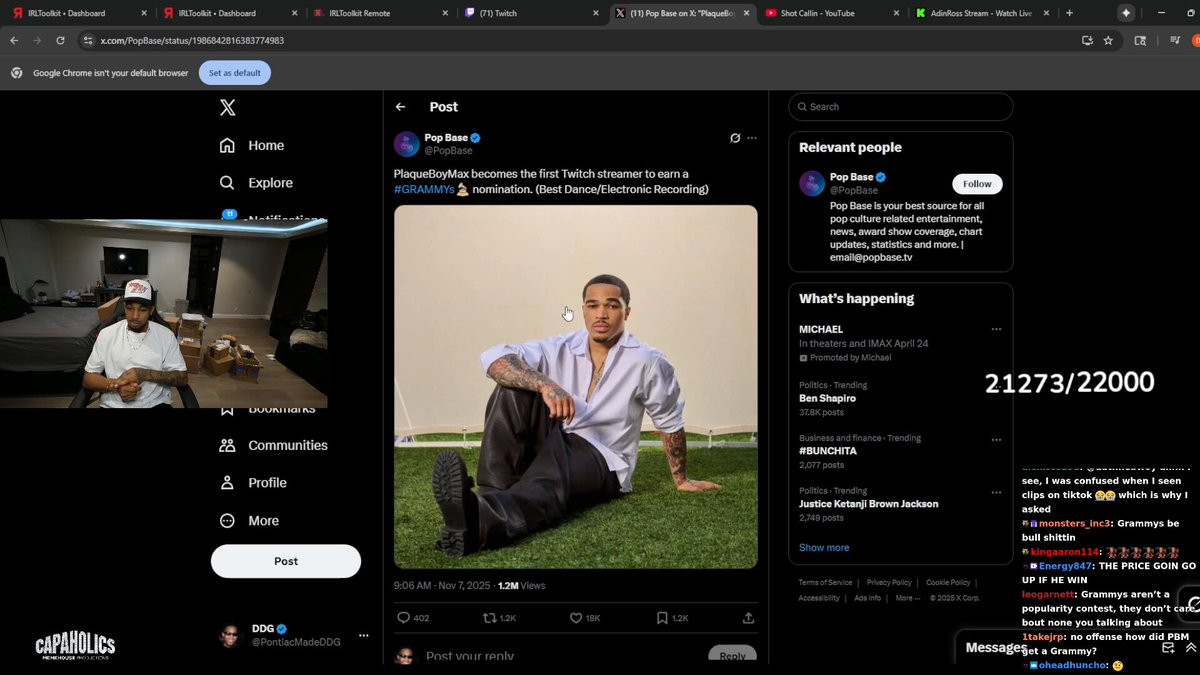Screen dimensions: 1200x675
Task: Click the Google Lens search icon in toolbar
Action: [x=1141, y=40]
